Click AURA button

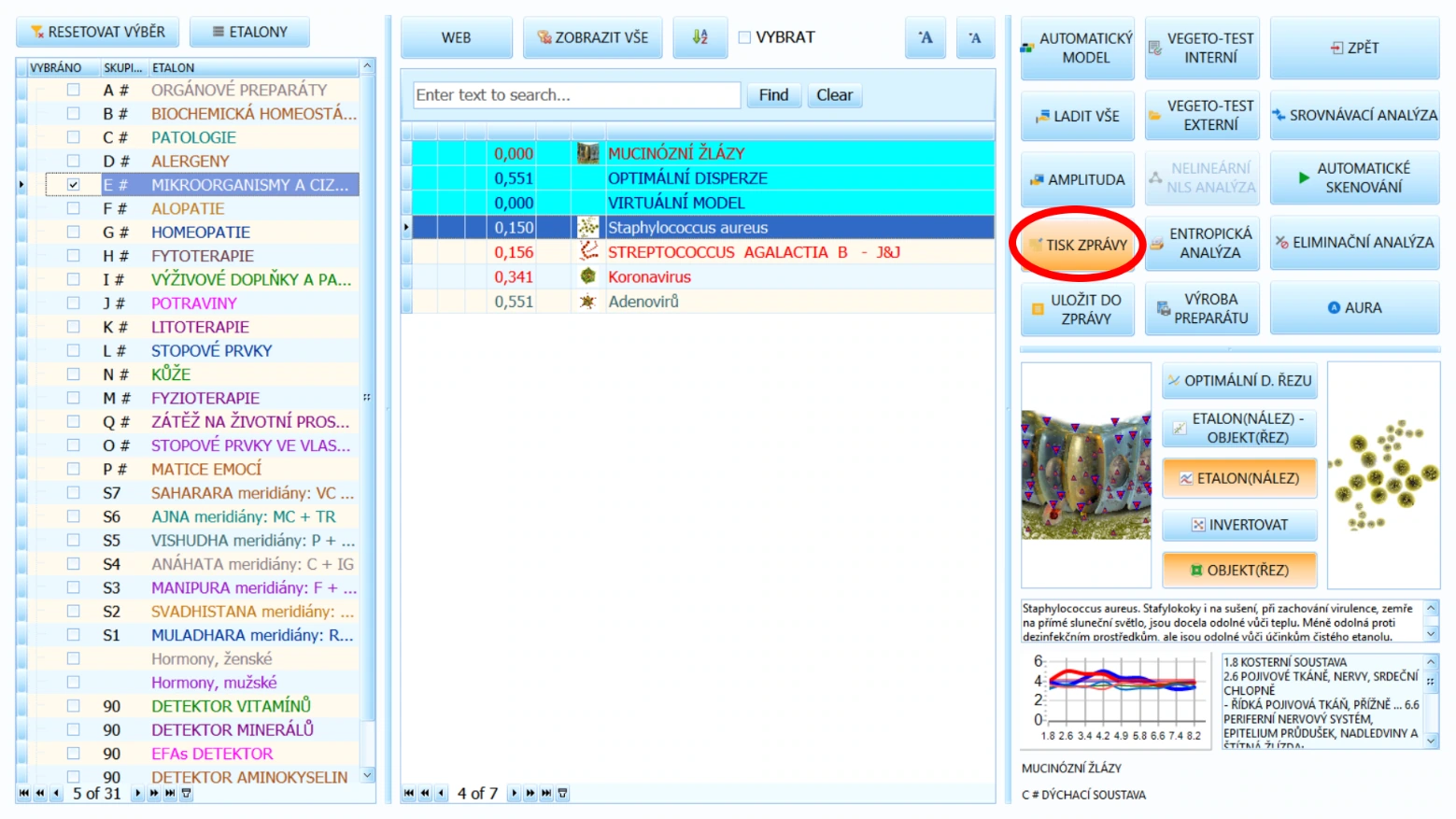click(x=1354, y=308)
